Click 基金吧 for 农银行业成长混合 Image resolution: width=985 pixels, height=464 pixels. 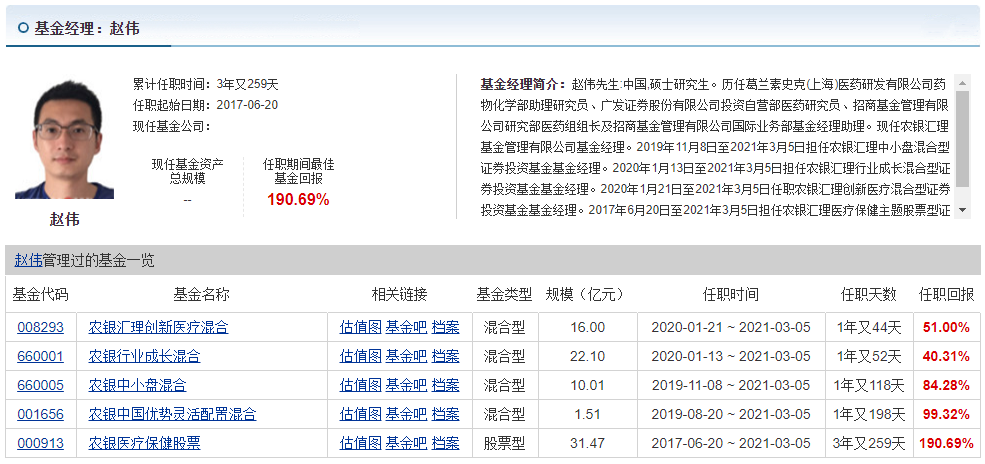pyautogui.click(x=406, y=356)
